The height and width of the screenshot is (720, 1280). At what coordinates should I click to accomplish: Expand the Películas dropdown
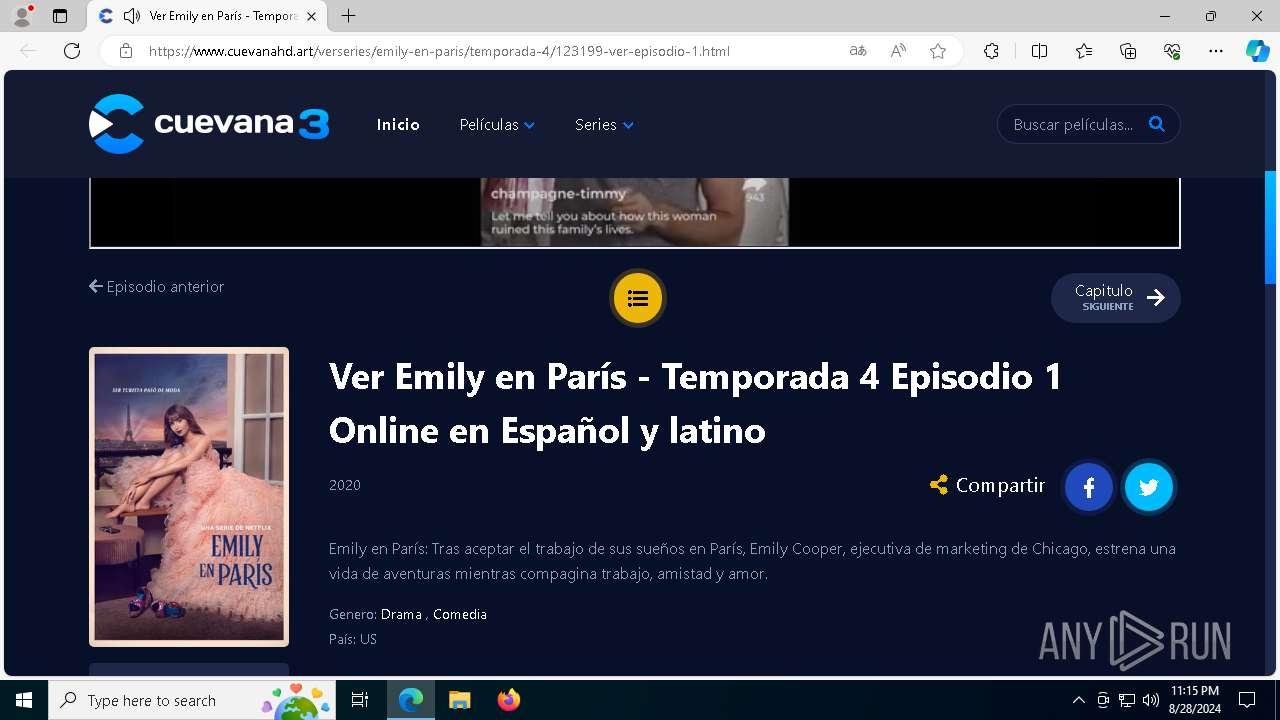click(497, 125)
